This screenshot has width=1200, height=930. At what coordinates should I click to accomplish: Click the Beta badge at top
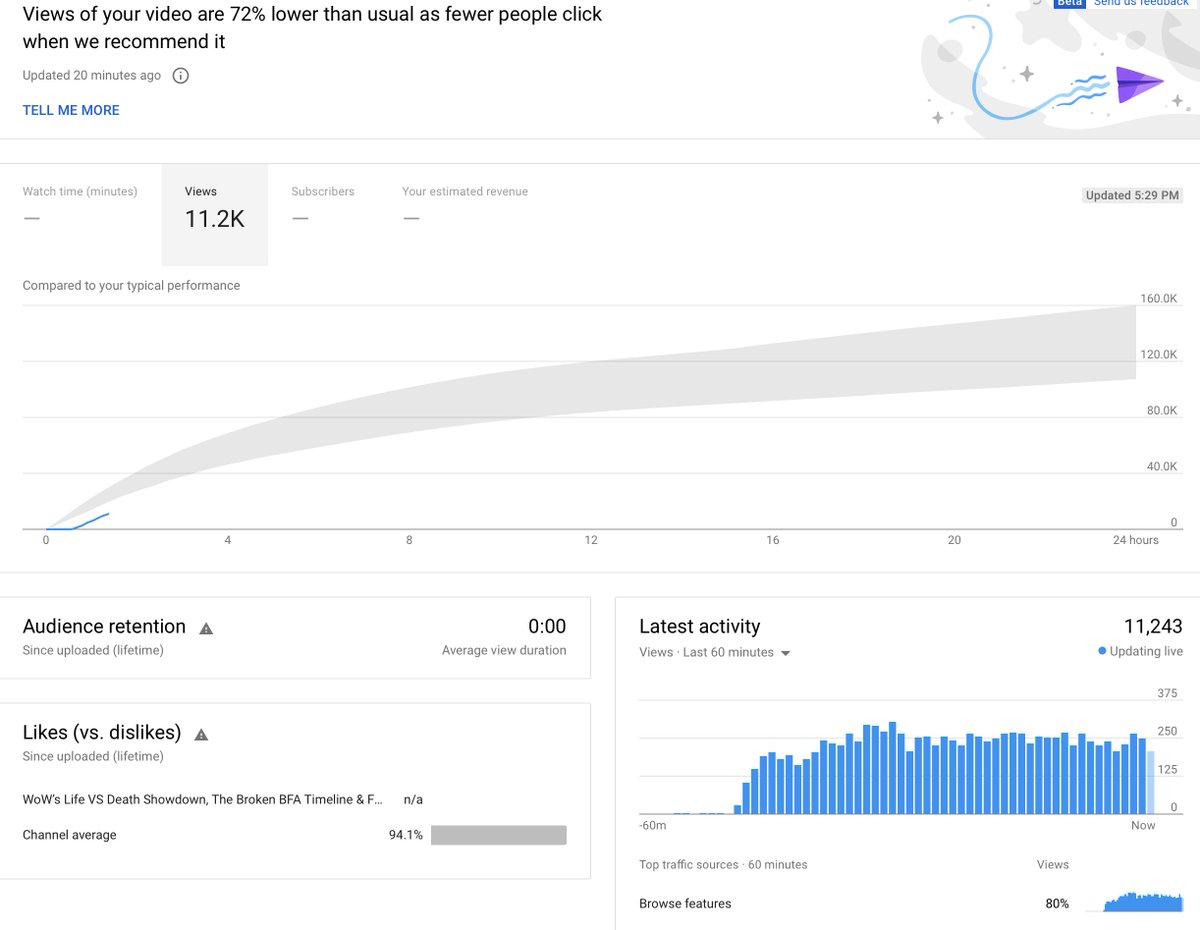point(1069,3)
